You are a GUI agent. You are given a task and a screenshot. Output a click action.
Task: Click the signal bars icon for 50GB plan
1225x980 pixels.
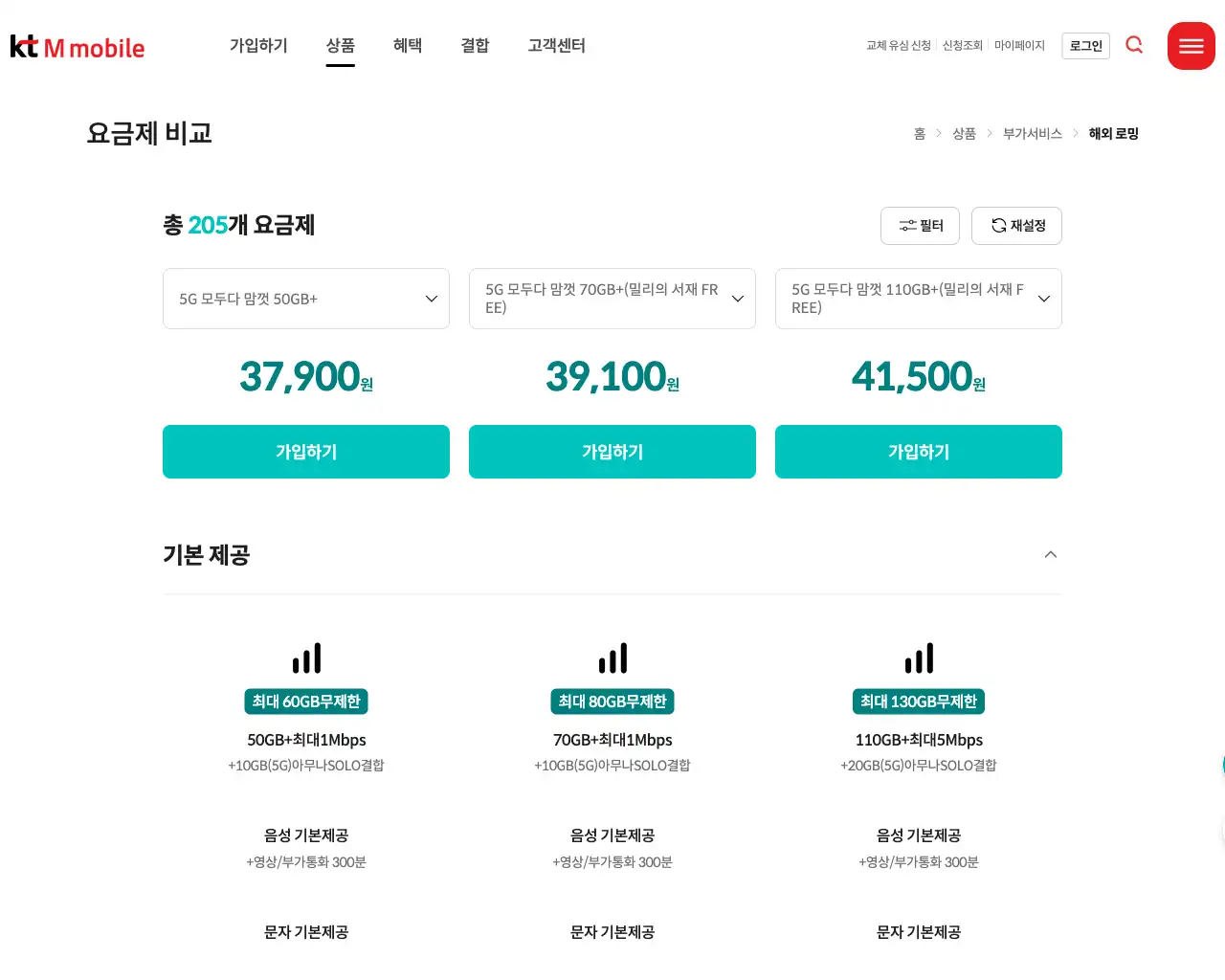pos(306,658)
